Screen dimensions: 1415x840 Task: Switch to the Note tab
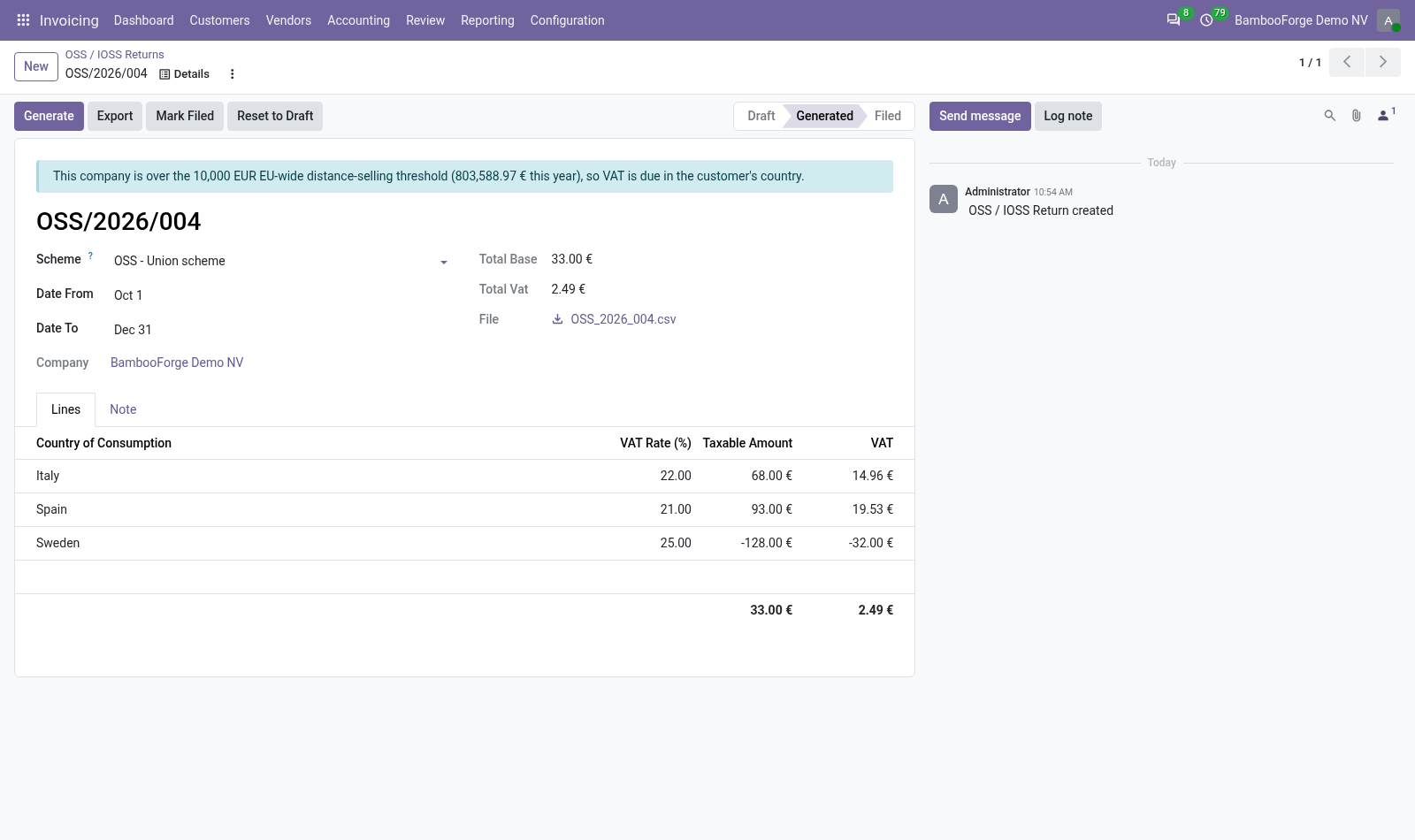[123, 409]
